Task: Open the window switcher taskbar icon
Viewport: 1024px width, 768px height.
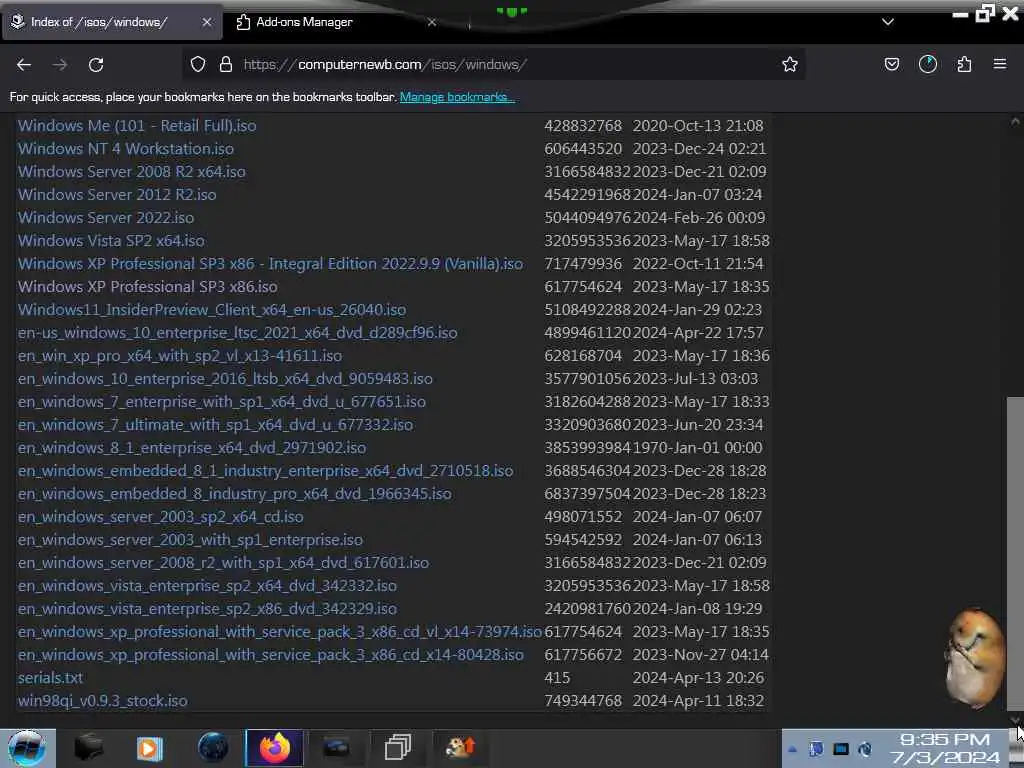Action: (x=398, y=748)
